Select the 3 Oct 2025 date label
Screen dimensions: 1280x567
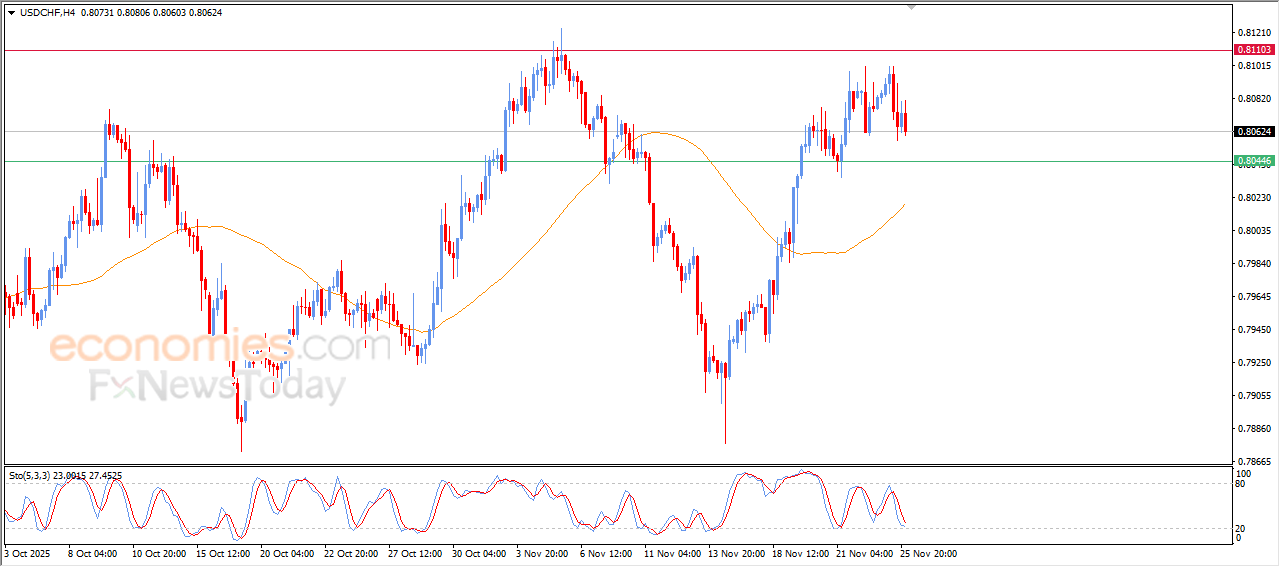30,552
